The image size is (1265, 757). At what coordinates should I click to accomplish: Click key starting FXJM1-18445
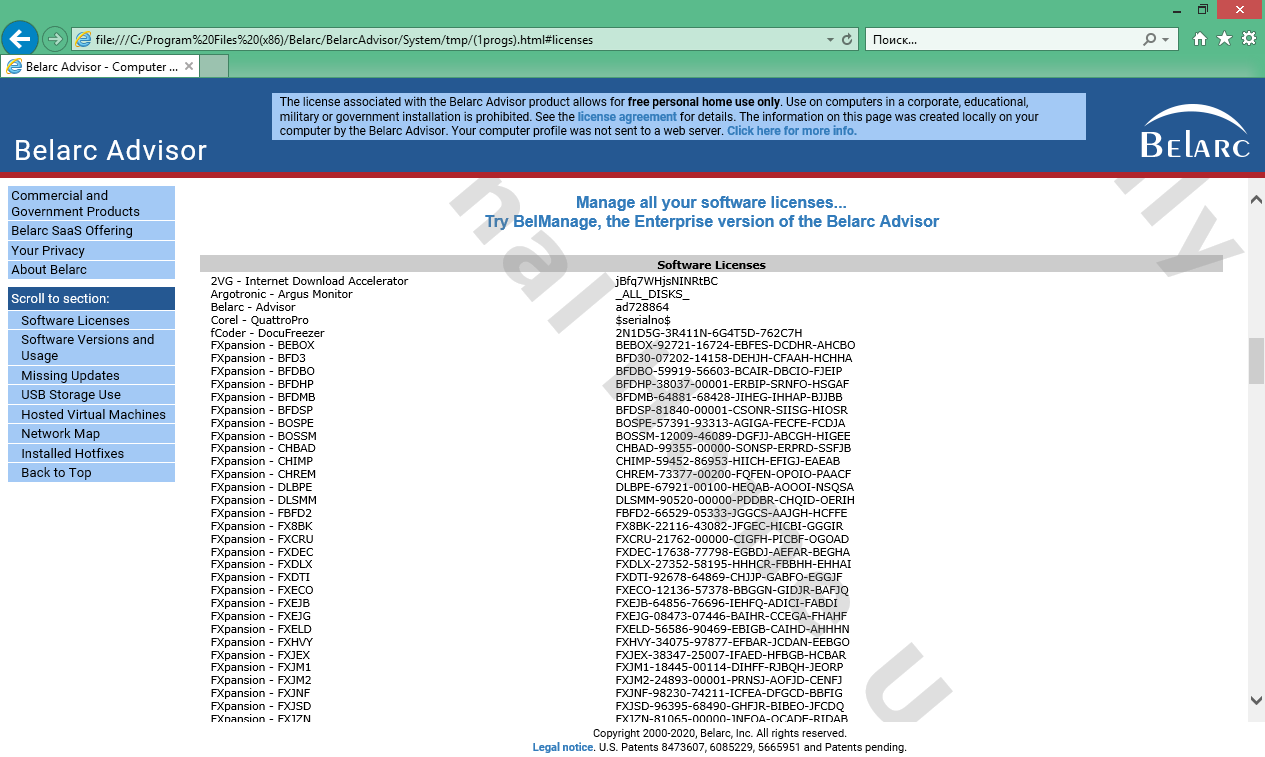(729, 667)
